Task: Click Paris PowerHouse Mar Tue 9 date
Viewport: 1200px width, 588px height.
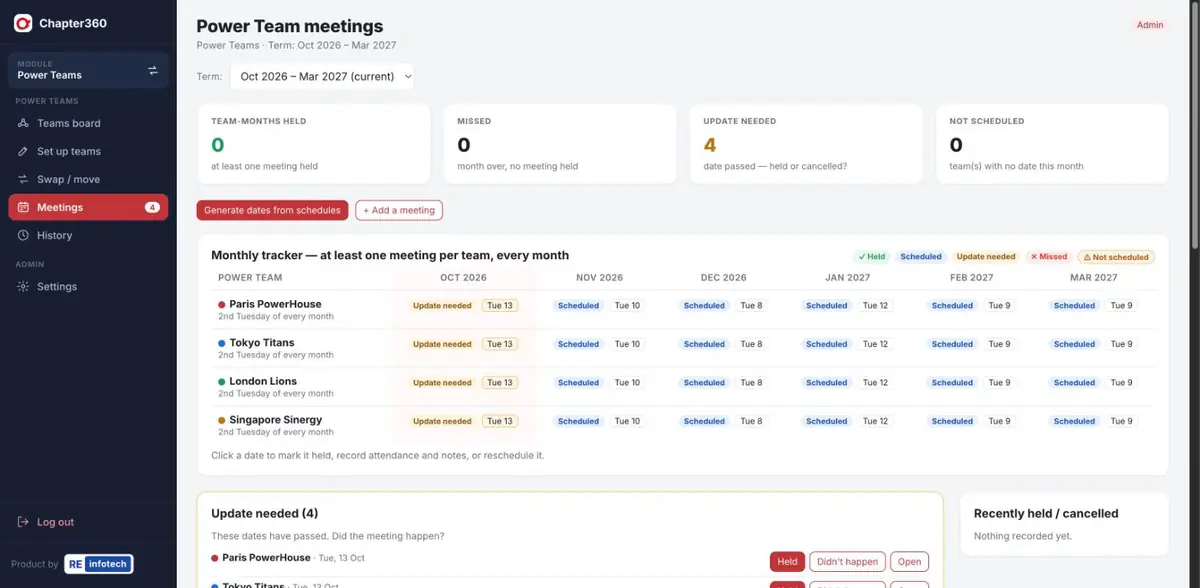Action: click(x=1122, y=306)
